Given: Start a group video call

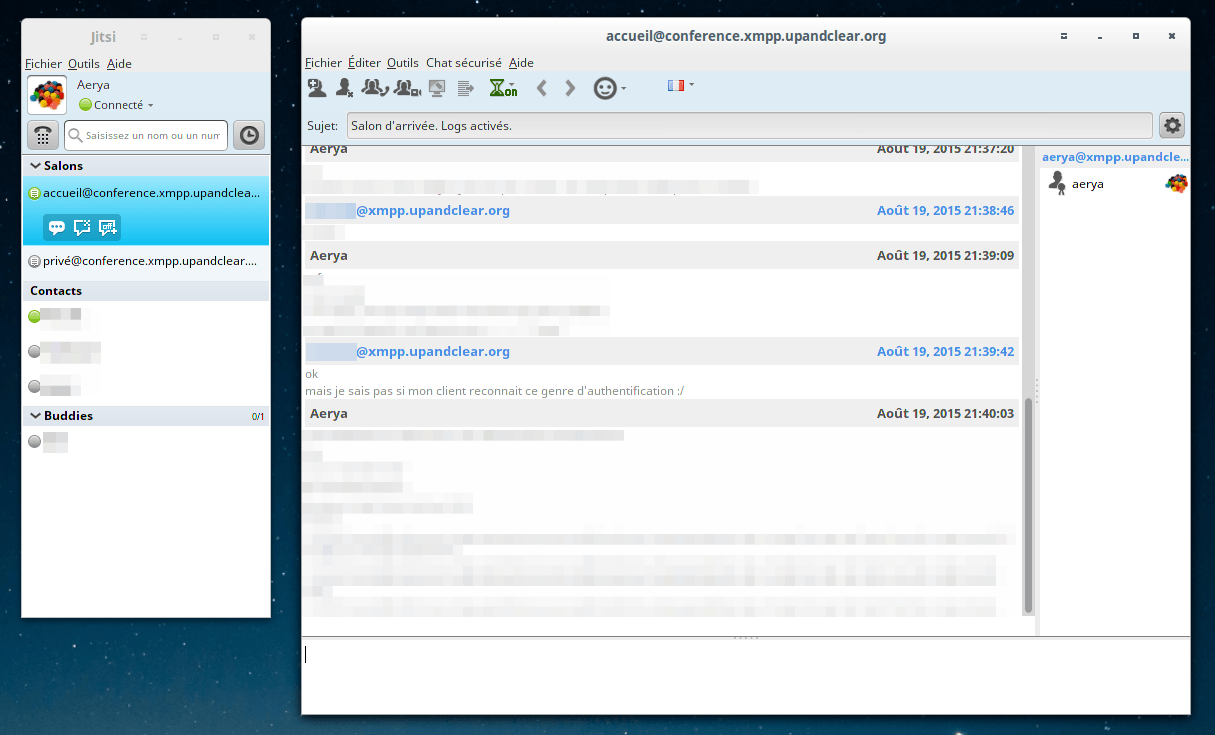Looking at the screenshot, I should pos(406,88).
